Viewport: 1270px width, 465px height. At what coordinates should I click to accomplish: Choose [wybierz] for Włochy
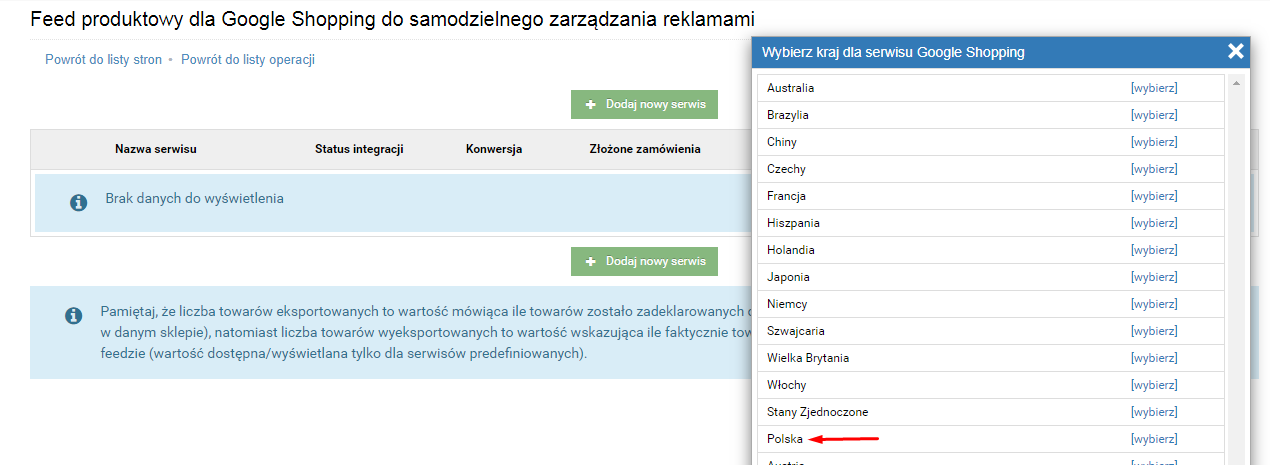click(x=1154, y=385)
